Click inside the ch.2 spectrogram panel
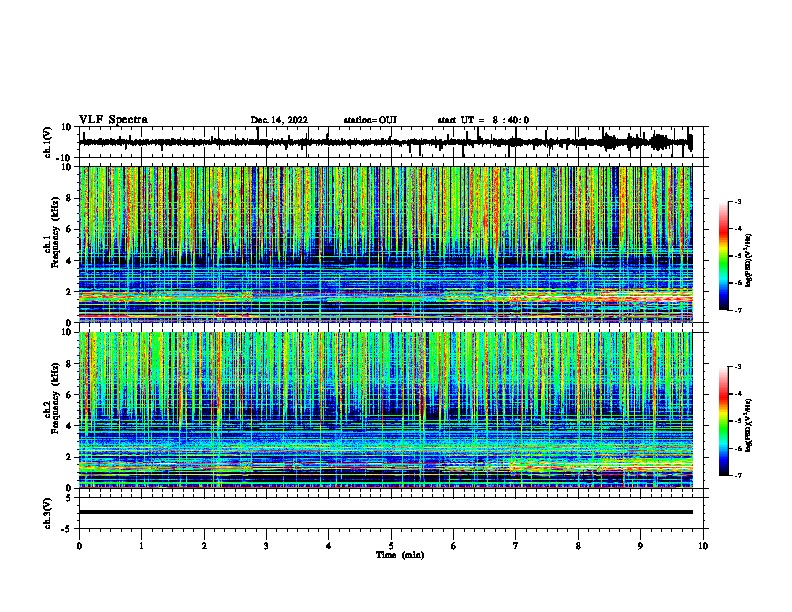 tap(386, 410)
